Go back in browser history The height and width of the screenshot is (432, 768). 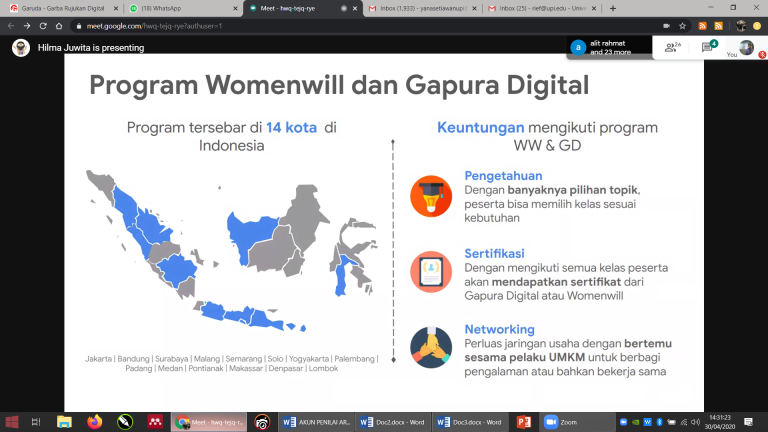pyautogui.click(x=11, y=26)
